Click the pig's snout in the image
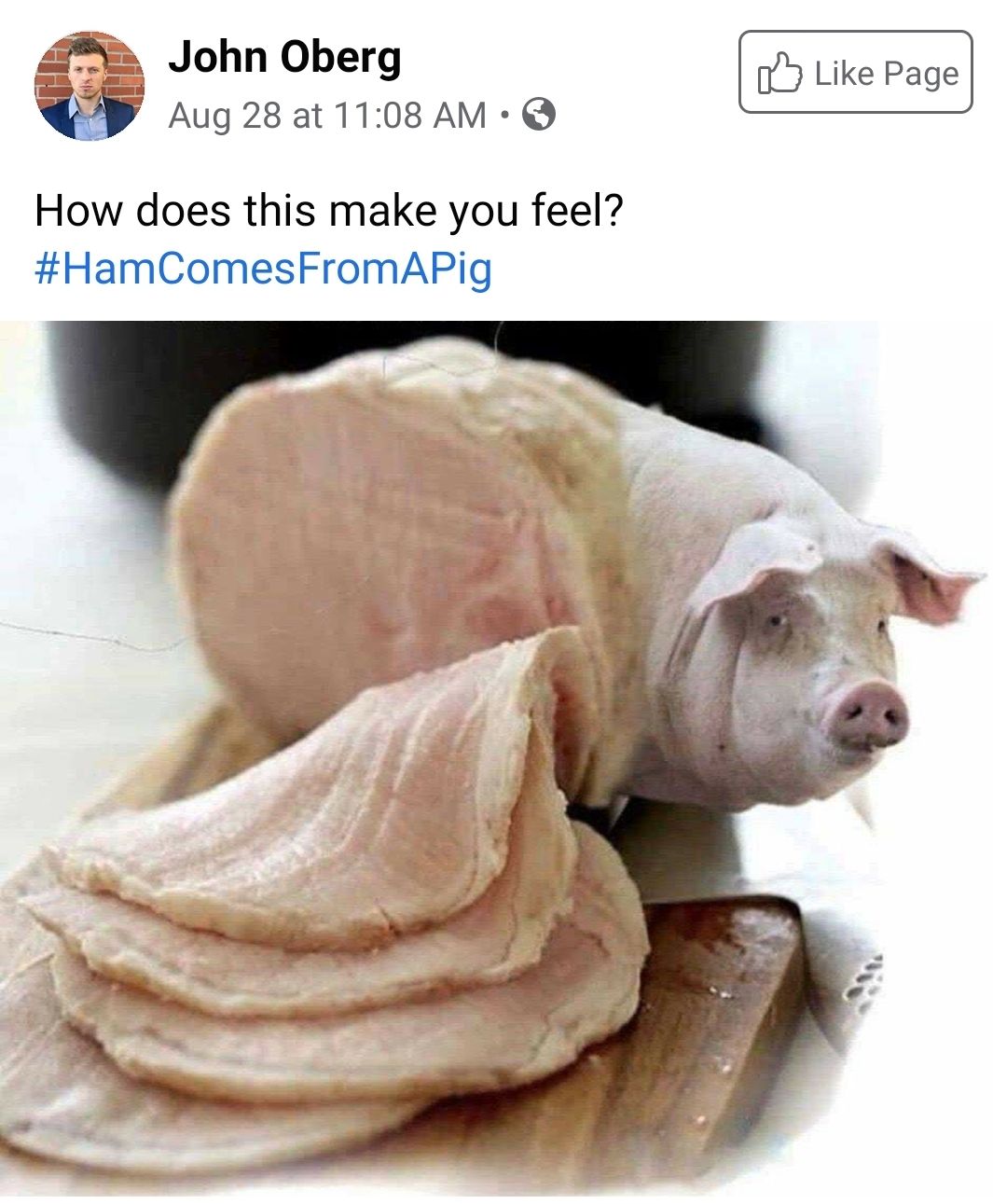Screen dimensions: 993x1204 [869, 715]
